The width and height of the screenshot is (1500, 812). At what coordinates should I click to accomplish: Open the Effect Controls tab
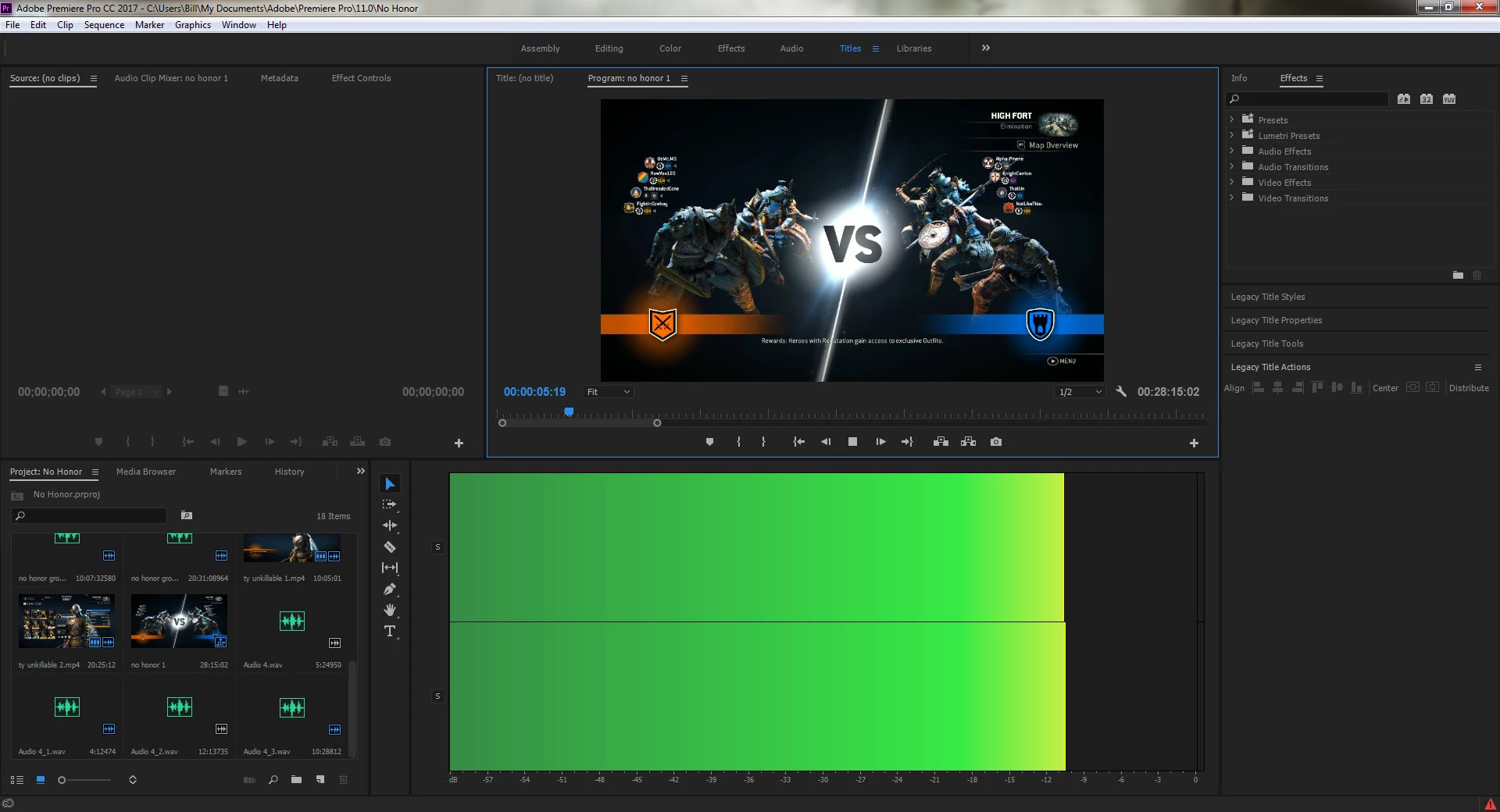tap(361, 78)
